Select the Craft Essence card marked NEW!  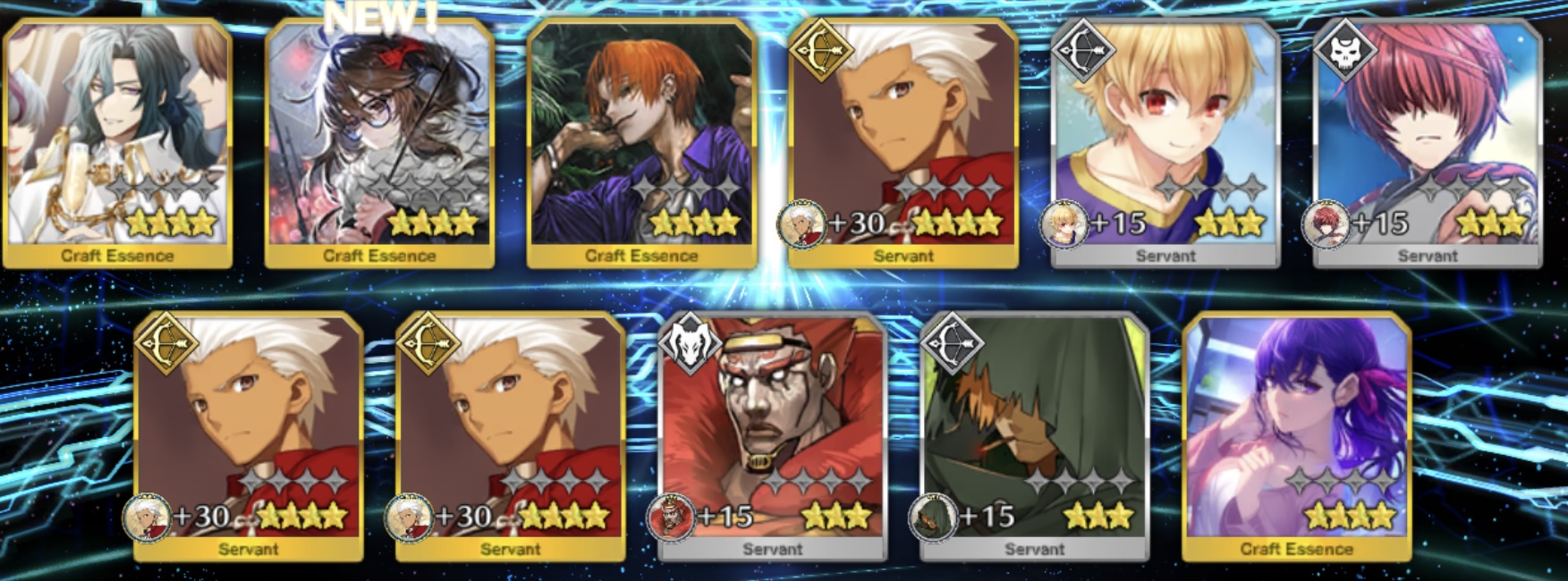point(379,143)
